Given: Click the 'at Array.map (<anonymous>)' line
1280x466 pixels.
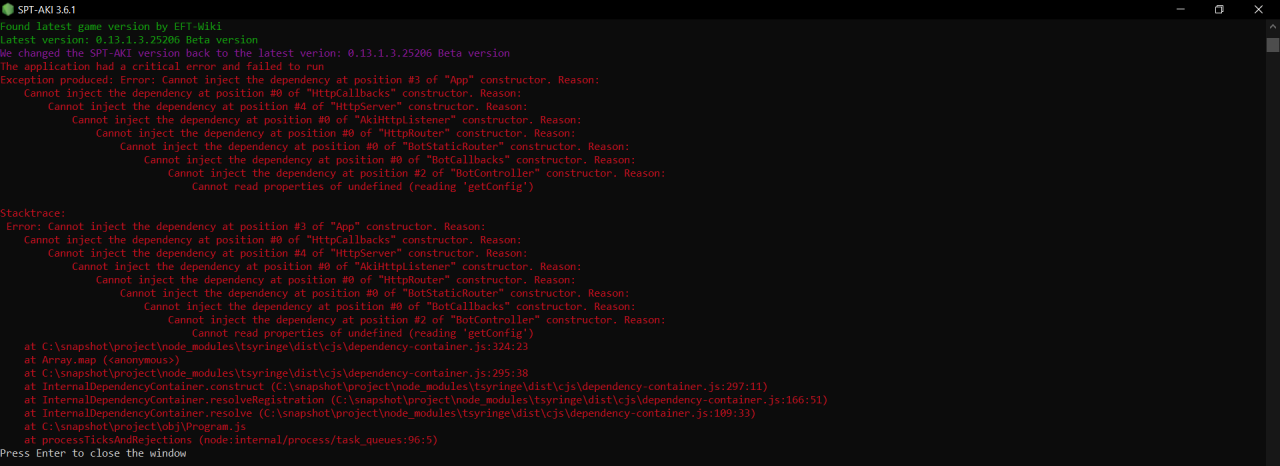Looking at the screenshot, I should pos(102,360).
